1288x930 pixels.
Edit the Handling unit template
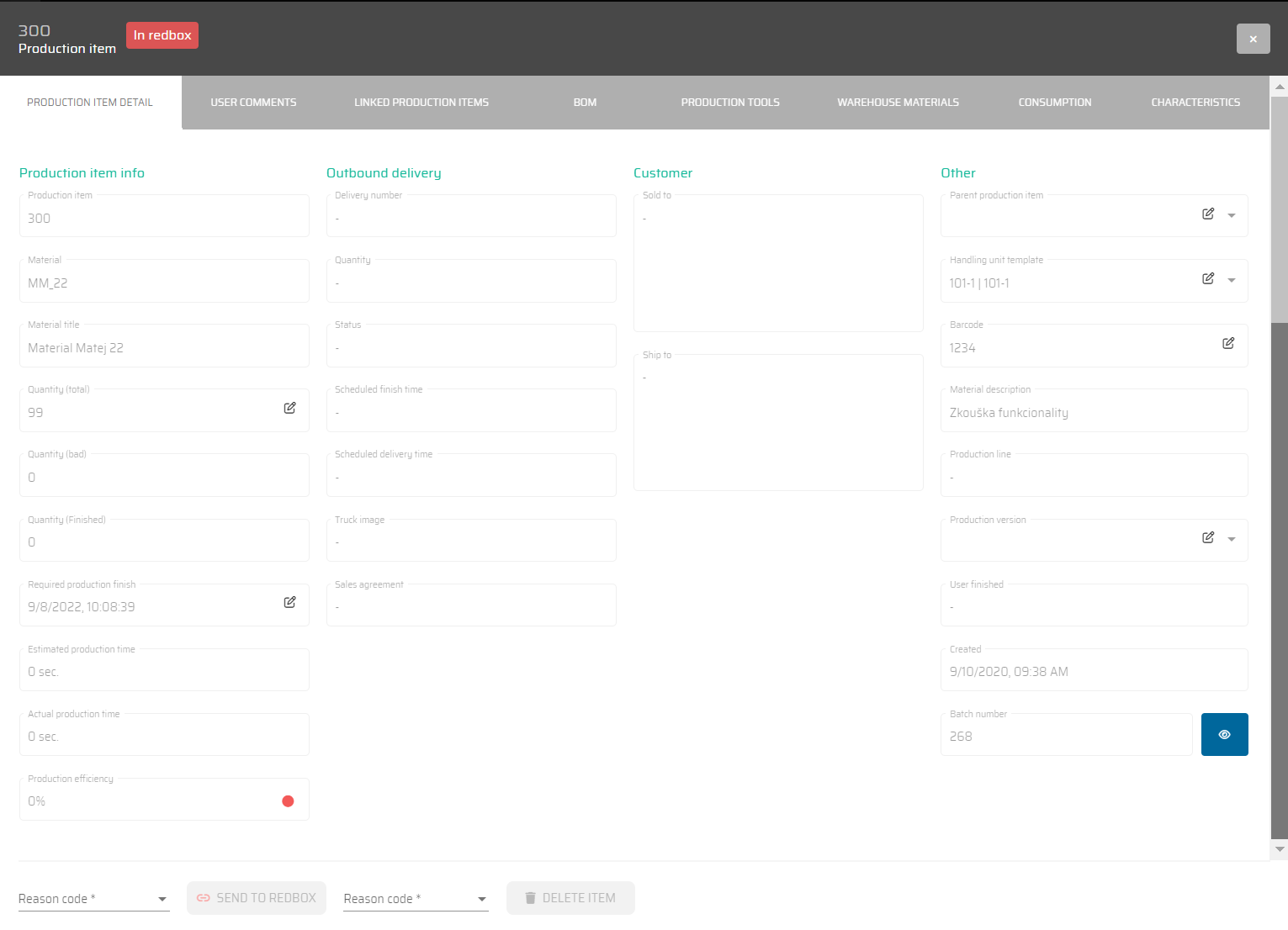(1207, 278)
